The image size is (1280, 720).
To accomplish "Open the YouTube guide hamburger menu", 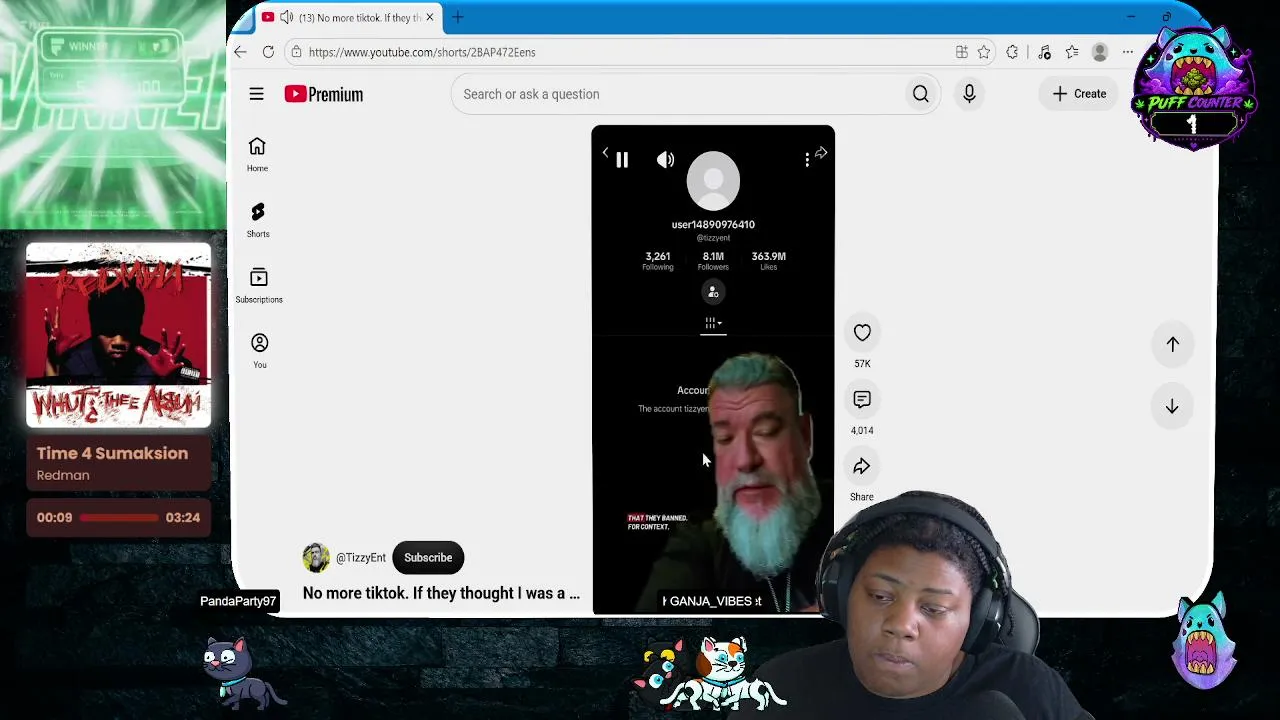I will pyautogui.click(x=256, y=94).
